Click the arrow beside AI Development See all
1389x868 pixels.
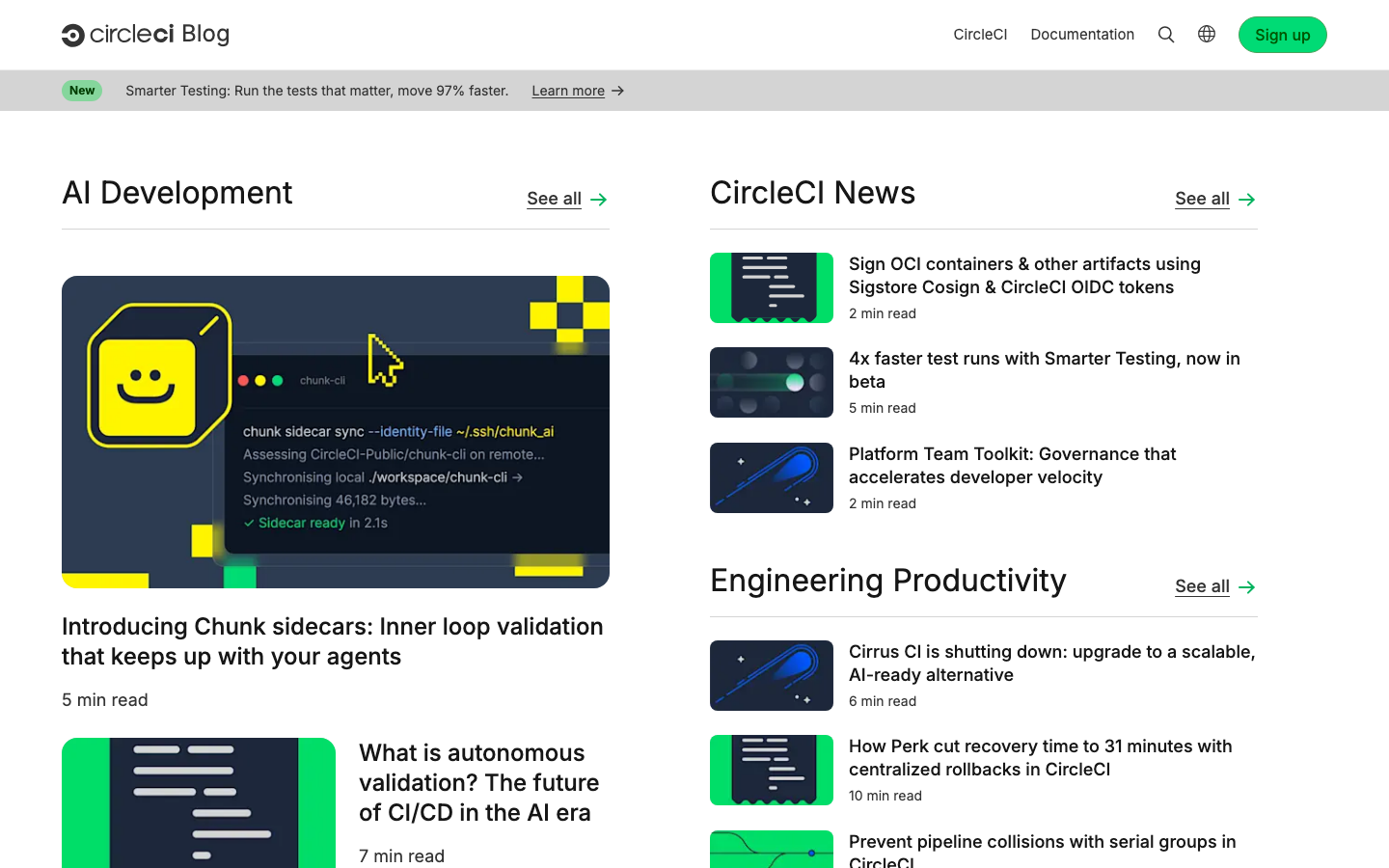[x=599, y=200]
